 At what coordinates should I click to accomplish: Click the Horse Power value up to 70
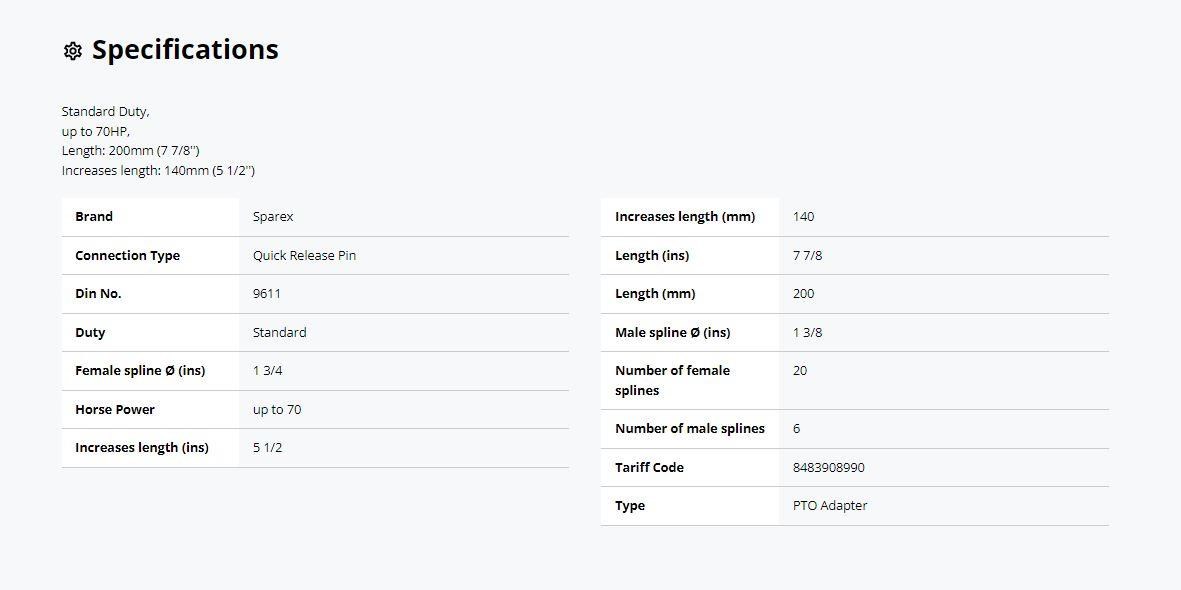tap(277, 410)
